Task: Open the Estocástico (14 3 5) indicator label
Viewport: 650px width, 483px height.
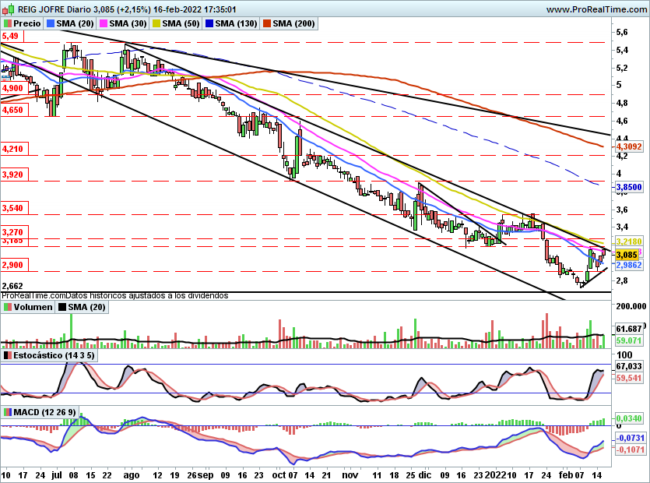Action: pos(53,355)
